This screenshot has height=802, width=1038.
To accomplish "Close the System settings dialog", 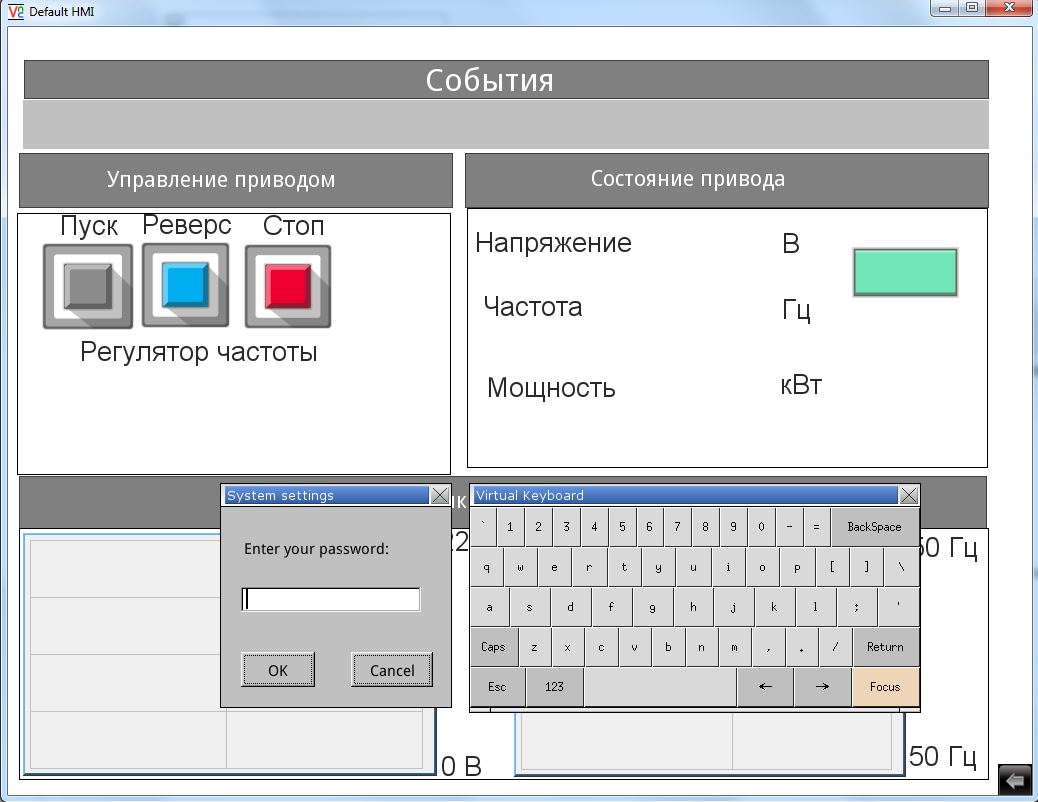I will (x=439, y=496).
